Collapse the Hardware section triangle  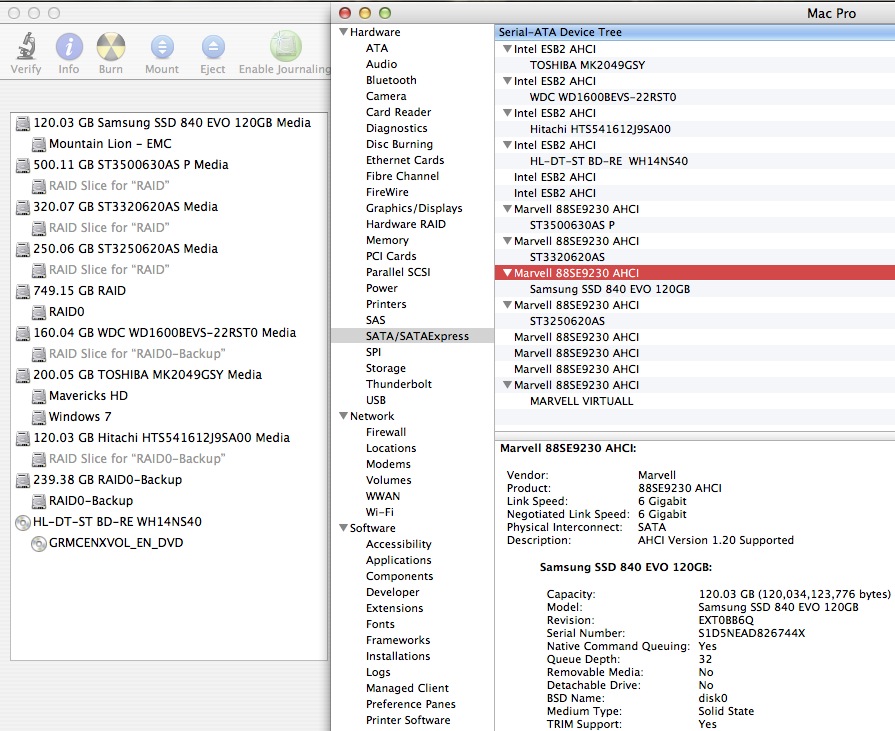pos(343,32)
